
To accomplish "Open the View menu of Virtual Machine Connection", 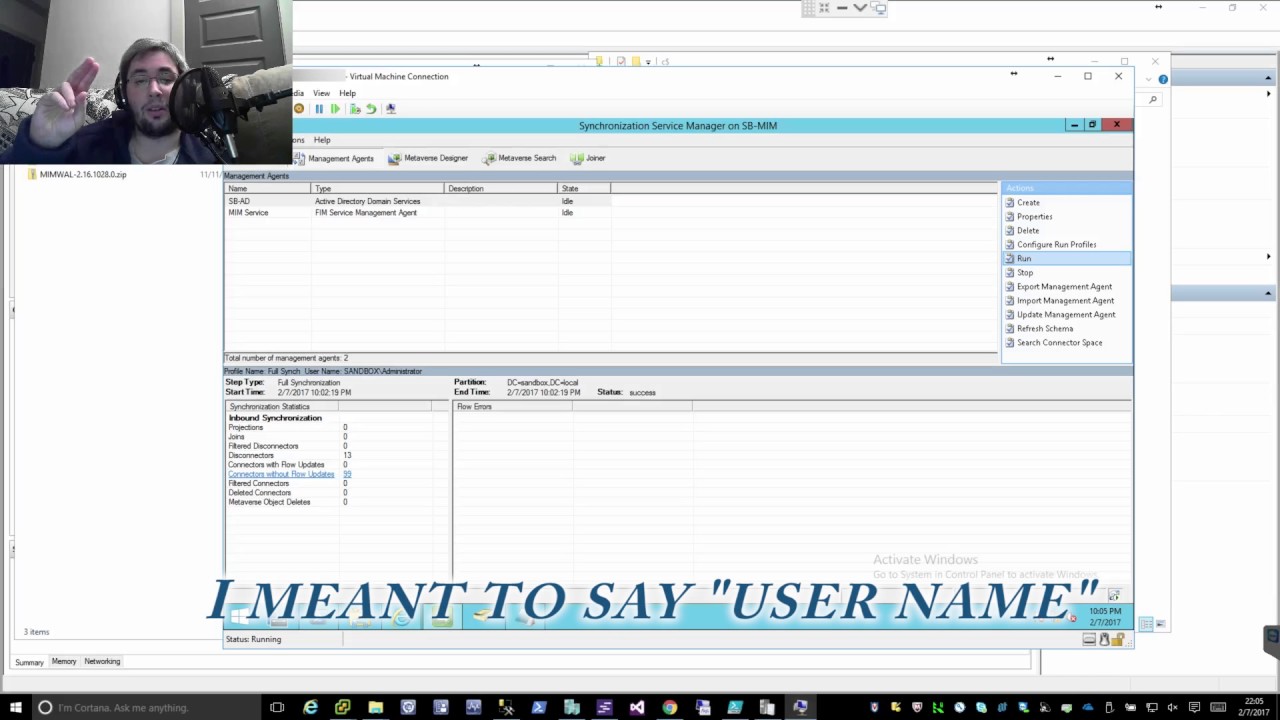I will click(x=321, y=93).
